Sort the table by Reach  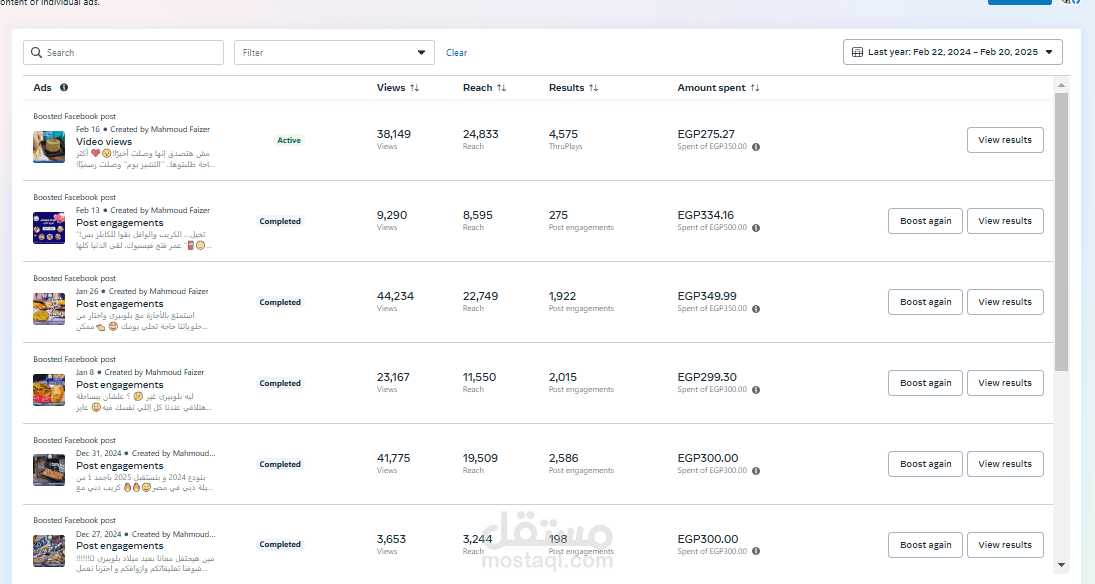pos(501,88)
